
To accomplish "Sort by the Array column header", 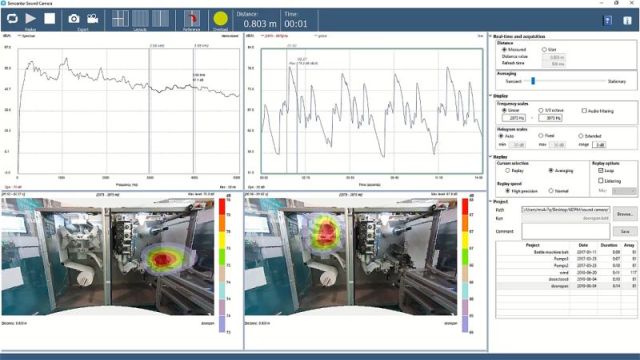I will pyautogui.click(x=629, y=245).
